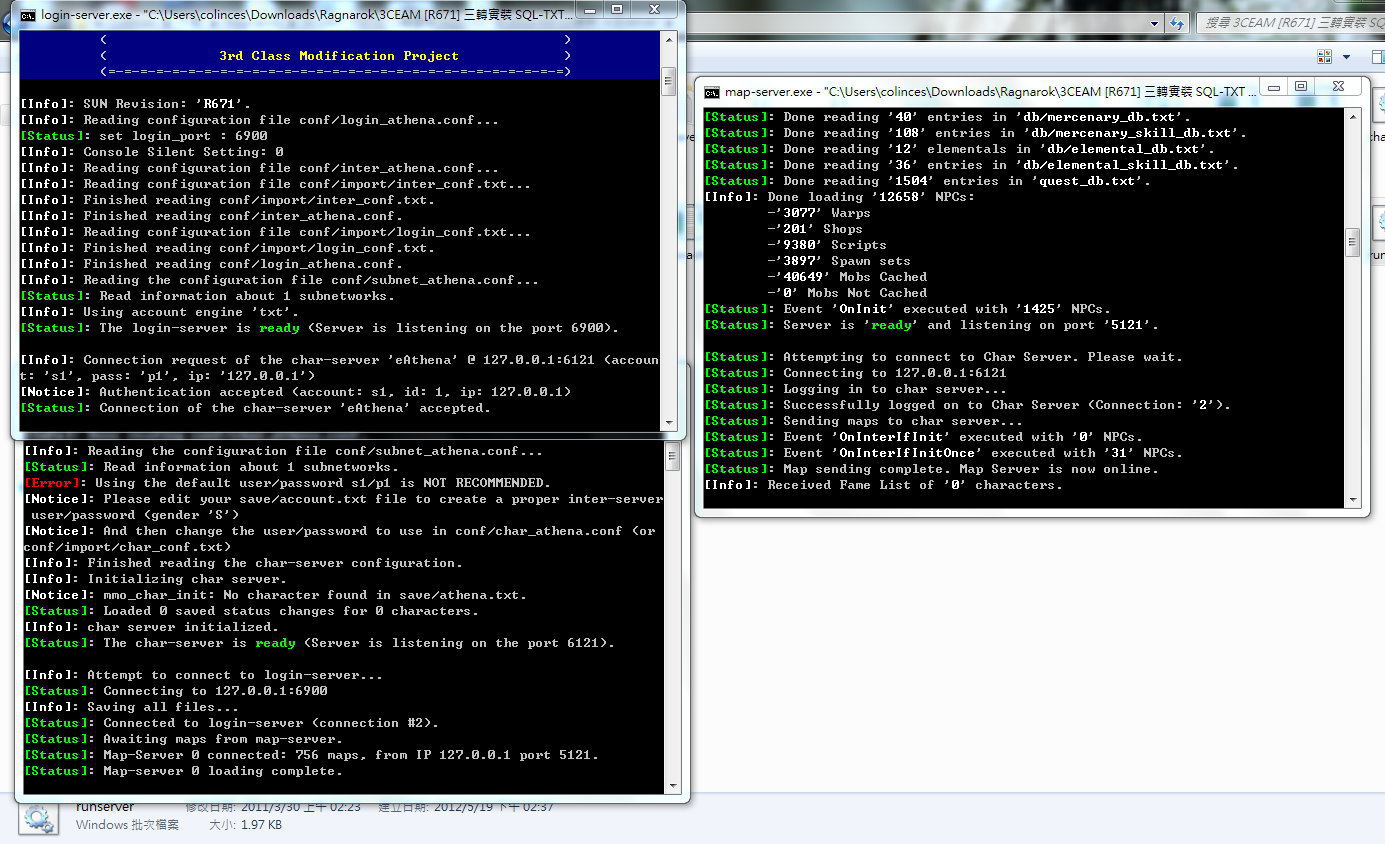Select the runserver batch file gear icon
The width and height of the screenshot is (1385, 844).
39,819
